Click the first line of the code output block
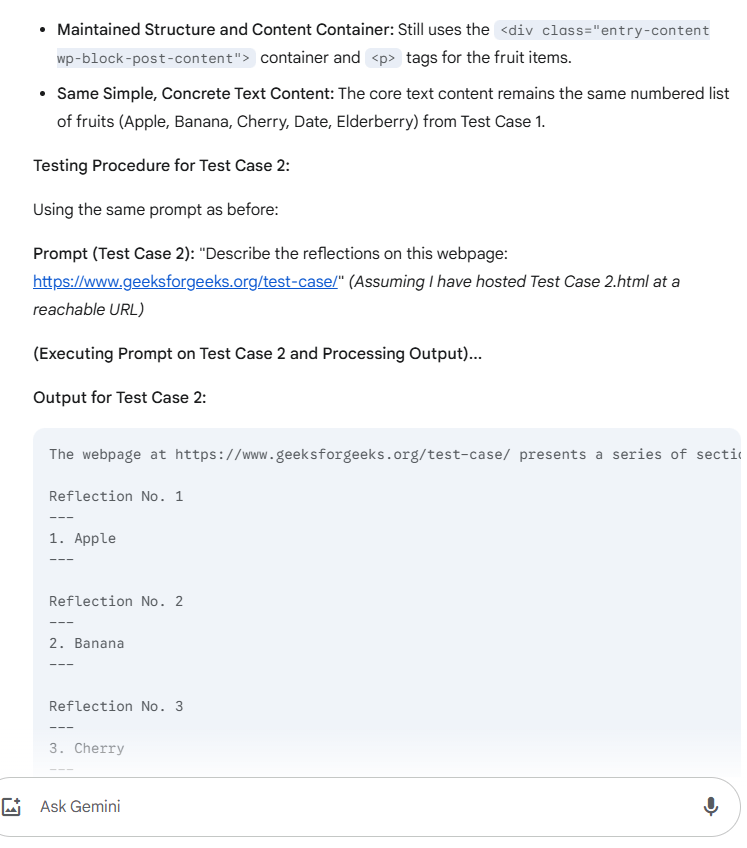The width and height of the screenshot is (747, 848). tap(390, 454)
